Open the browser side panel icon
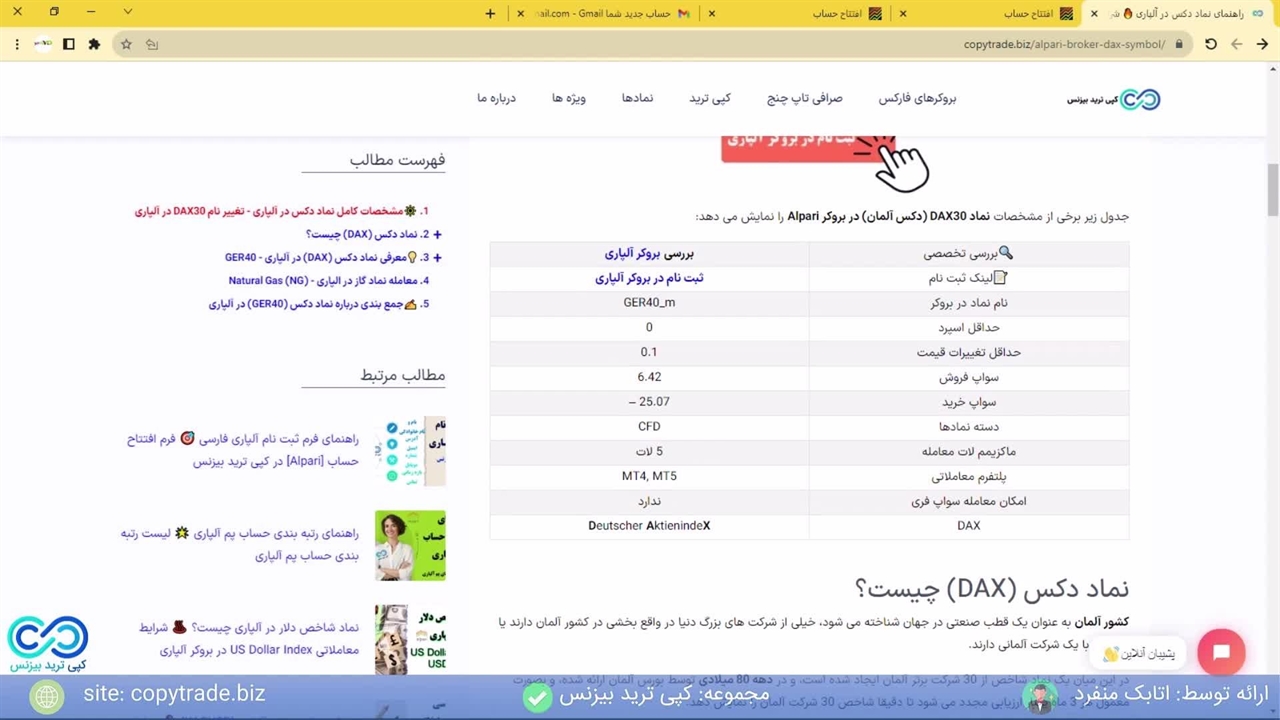Image resolution: width=1280 pixels, height=720 pixels. click(68, 44)
